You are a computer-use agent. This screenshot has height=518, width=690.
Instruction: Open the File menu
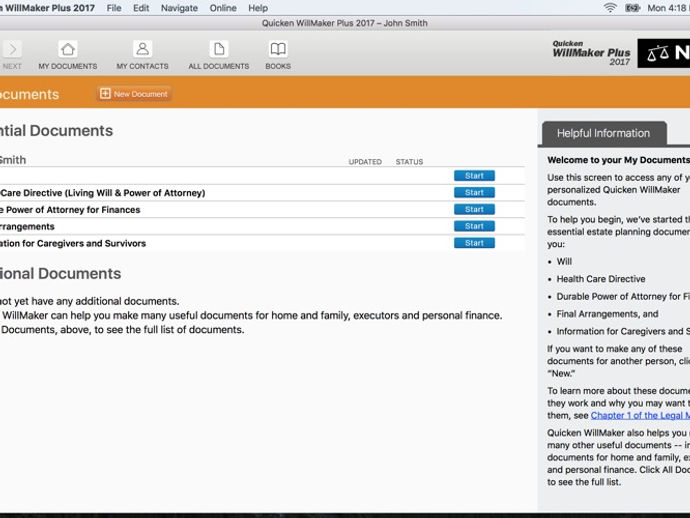114,8
